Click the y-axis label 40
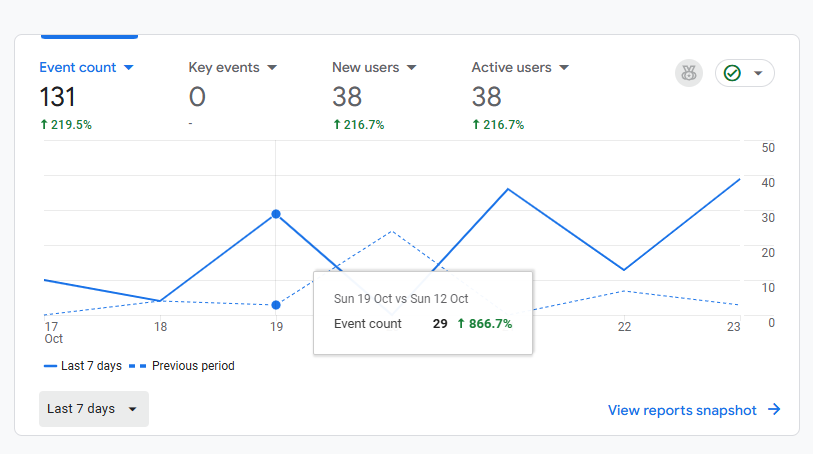 tap(768, 183)
